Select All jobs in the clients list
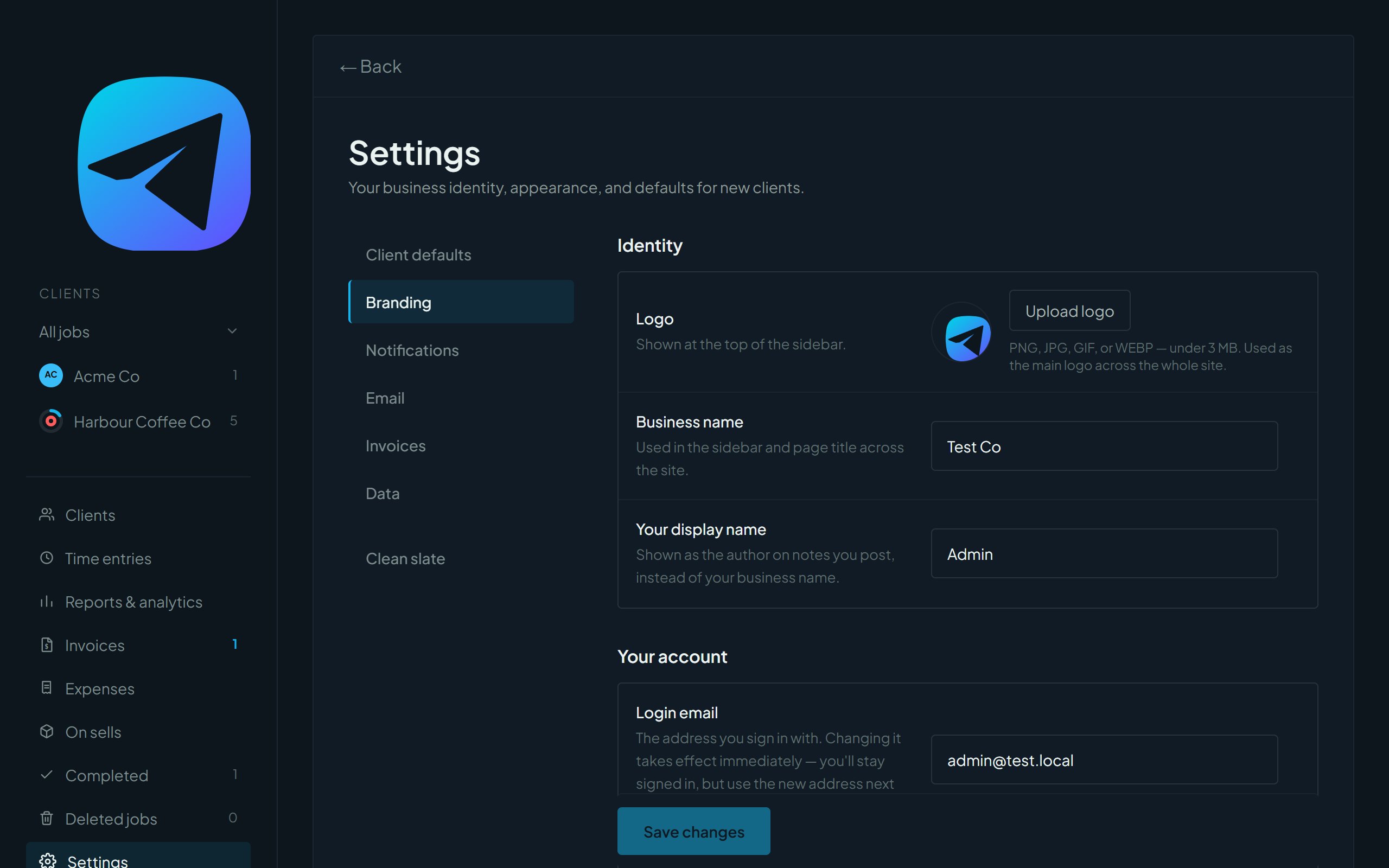 (138, 331)
